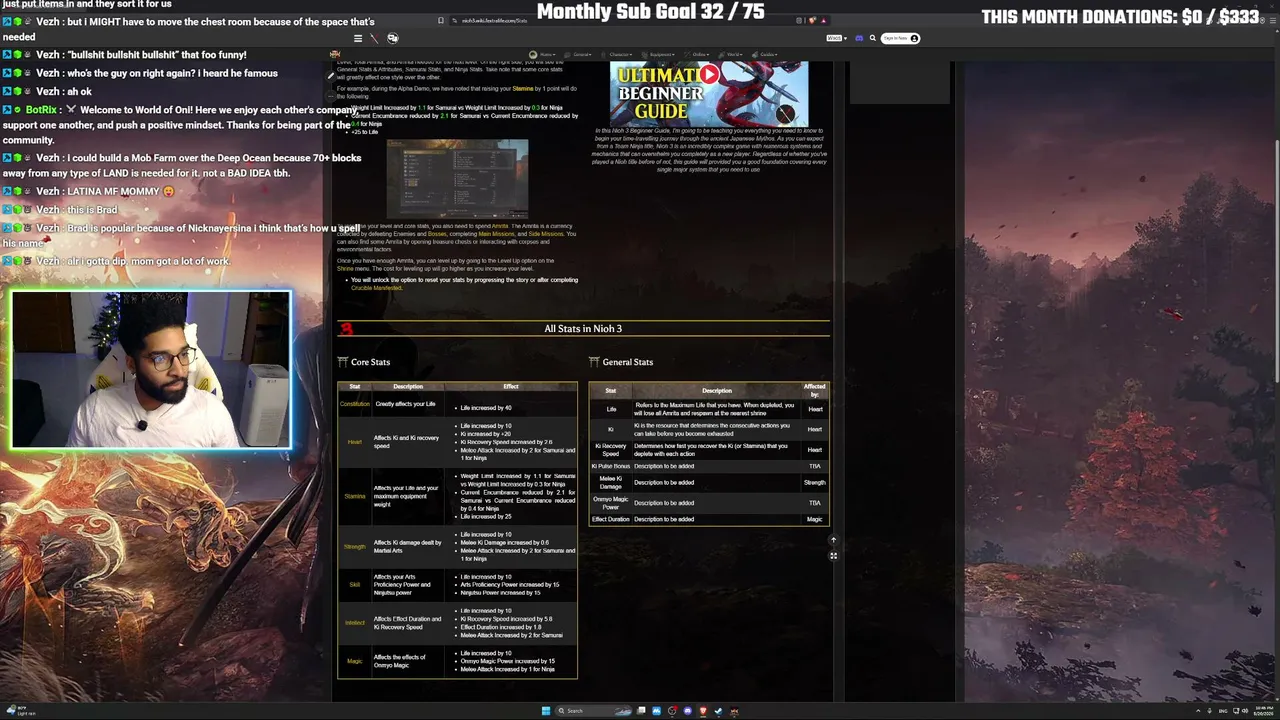Image resolution: width=1280 pixels, height=720 pixels.
Task: Click the bookmark icon left of address bar
Action: [x=441, y=20]
